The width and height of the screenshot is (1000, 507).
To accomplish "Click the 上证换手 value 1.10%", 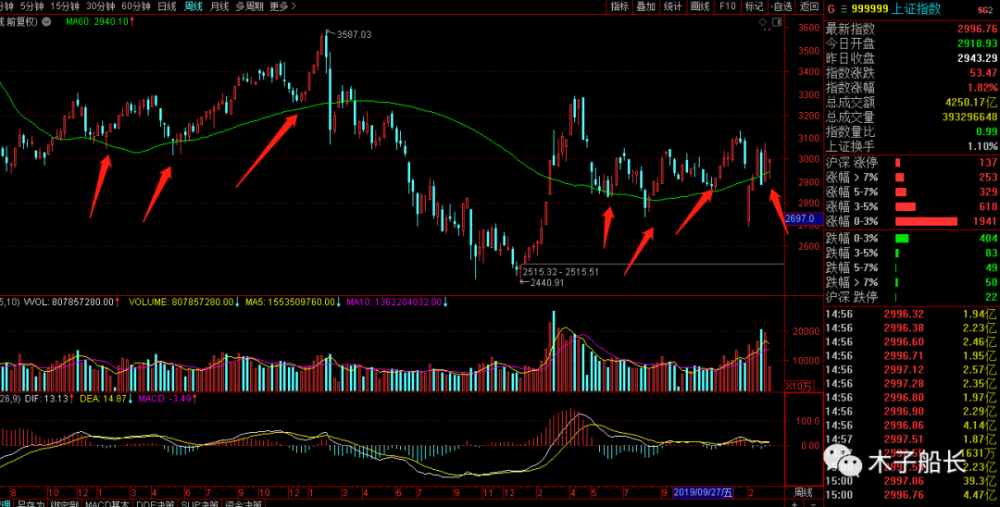I will [x=983, y=147].
